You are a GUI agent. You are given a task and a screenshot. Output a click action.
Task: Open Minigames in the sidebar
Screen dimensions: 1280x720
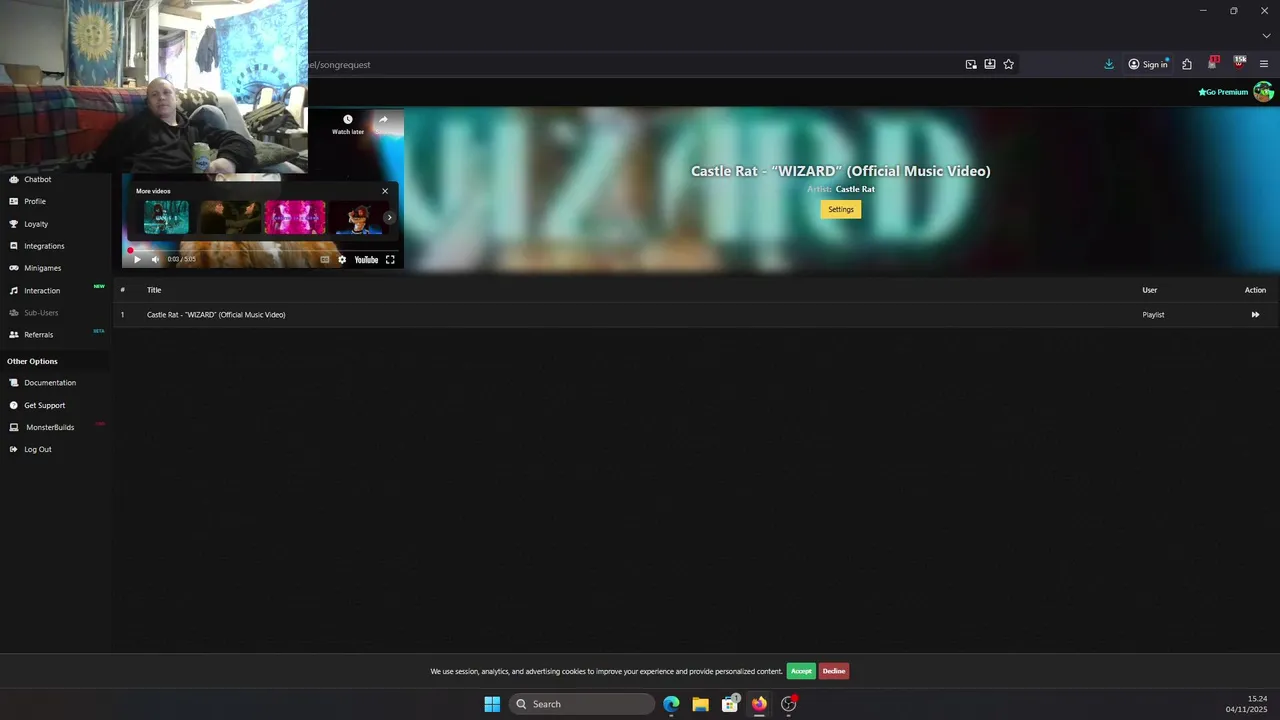[42, 268]
